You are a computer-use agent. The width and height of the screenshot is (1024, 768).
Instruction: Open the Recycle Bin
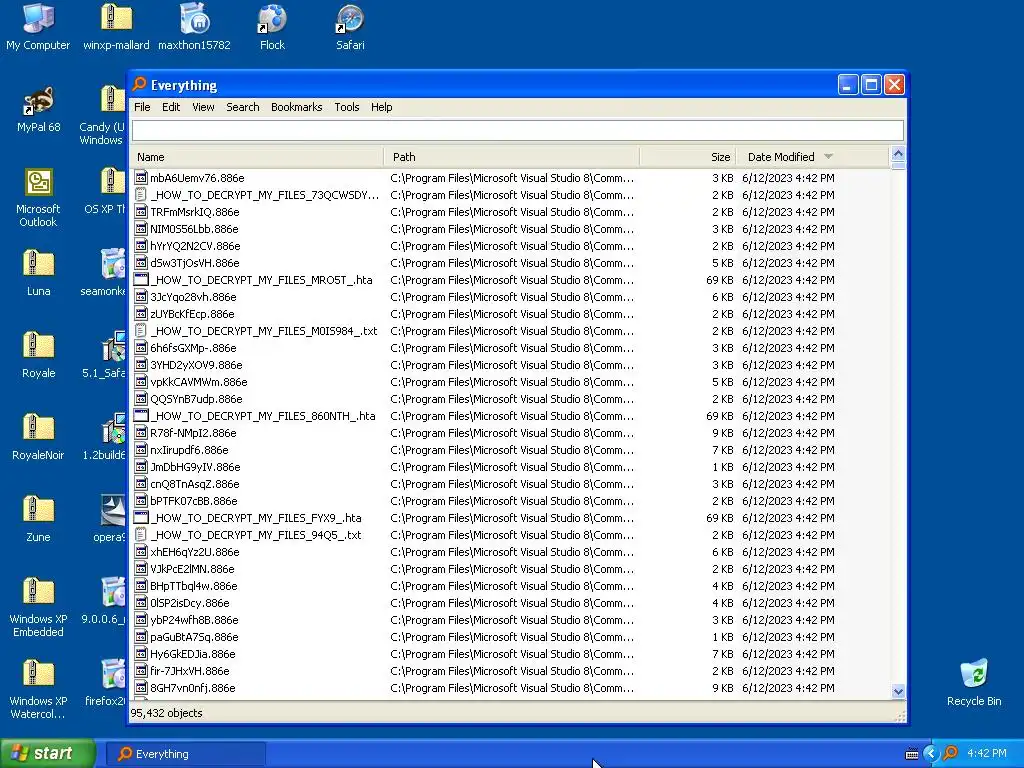click(x=974, y=683)
